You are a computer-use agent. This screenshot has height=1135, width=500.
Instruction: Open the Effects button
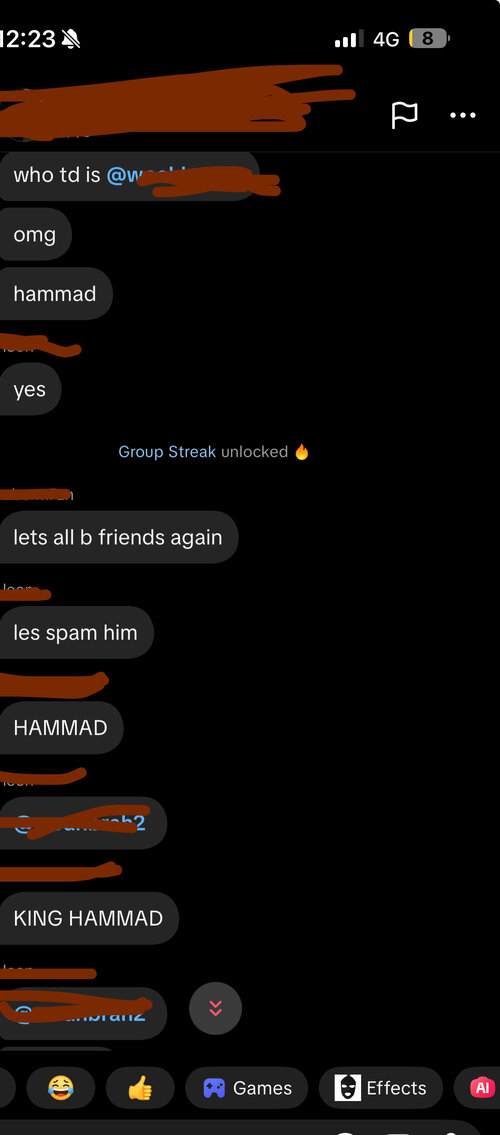[x=381, y=1088]
